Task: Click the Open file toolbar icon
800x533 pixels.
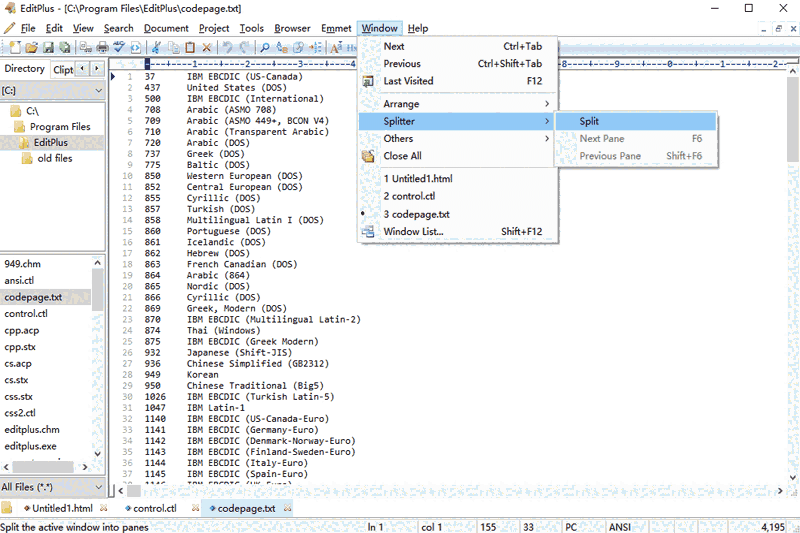Action: click(x=32, y=47)
